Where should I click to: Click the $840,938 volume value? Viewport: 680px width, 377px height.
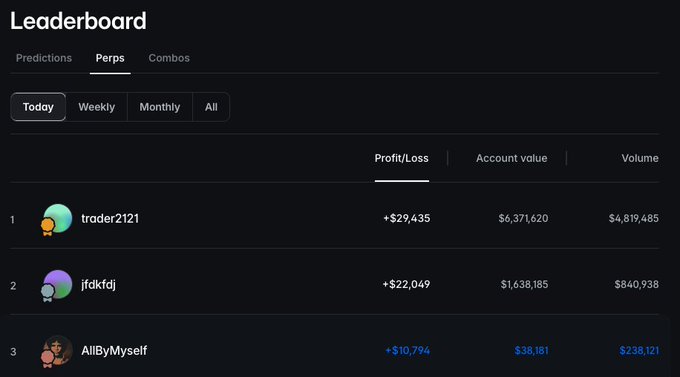click(636, 284)
